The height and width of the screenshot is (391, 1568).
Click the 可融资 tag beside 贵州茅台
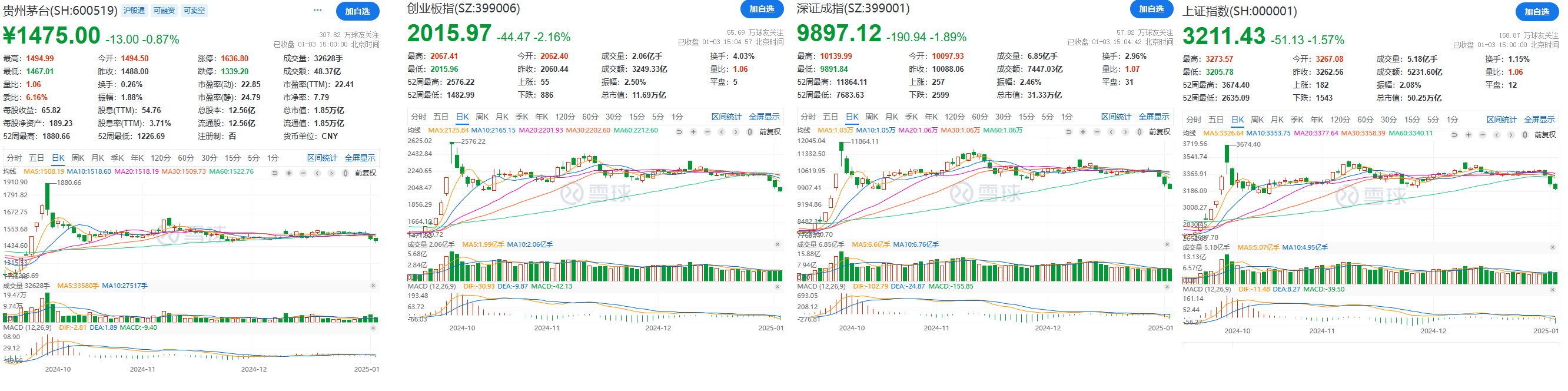click(x=164, y=11)
